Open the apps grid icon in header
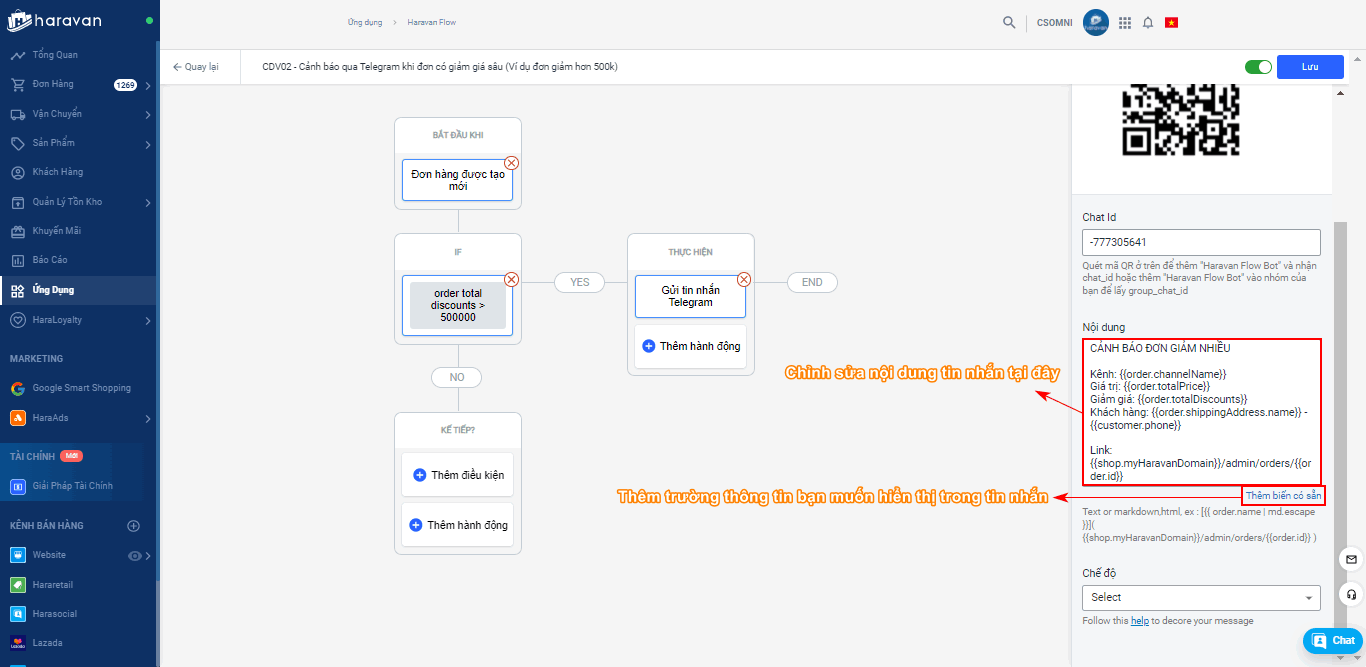This screenshot has height=667, width=1366. [x=1125, y=22]
